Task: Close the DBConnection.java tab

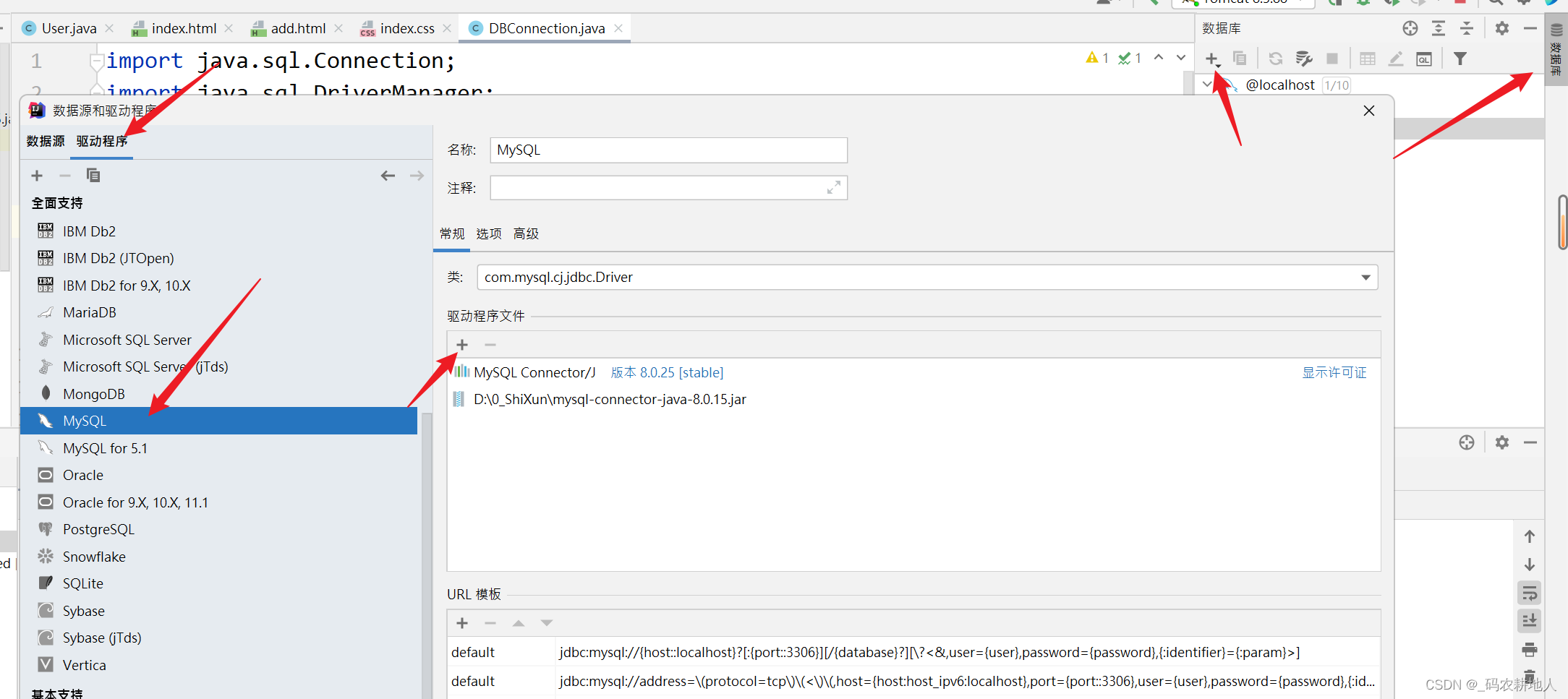Action: tap(618, 28)
